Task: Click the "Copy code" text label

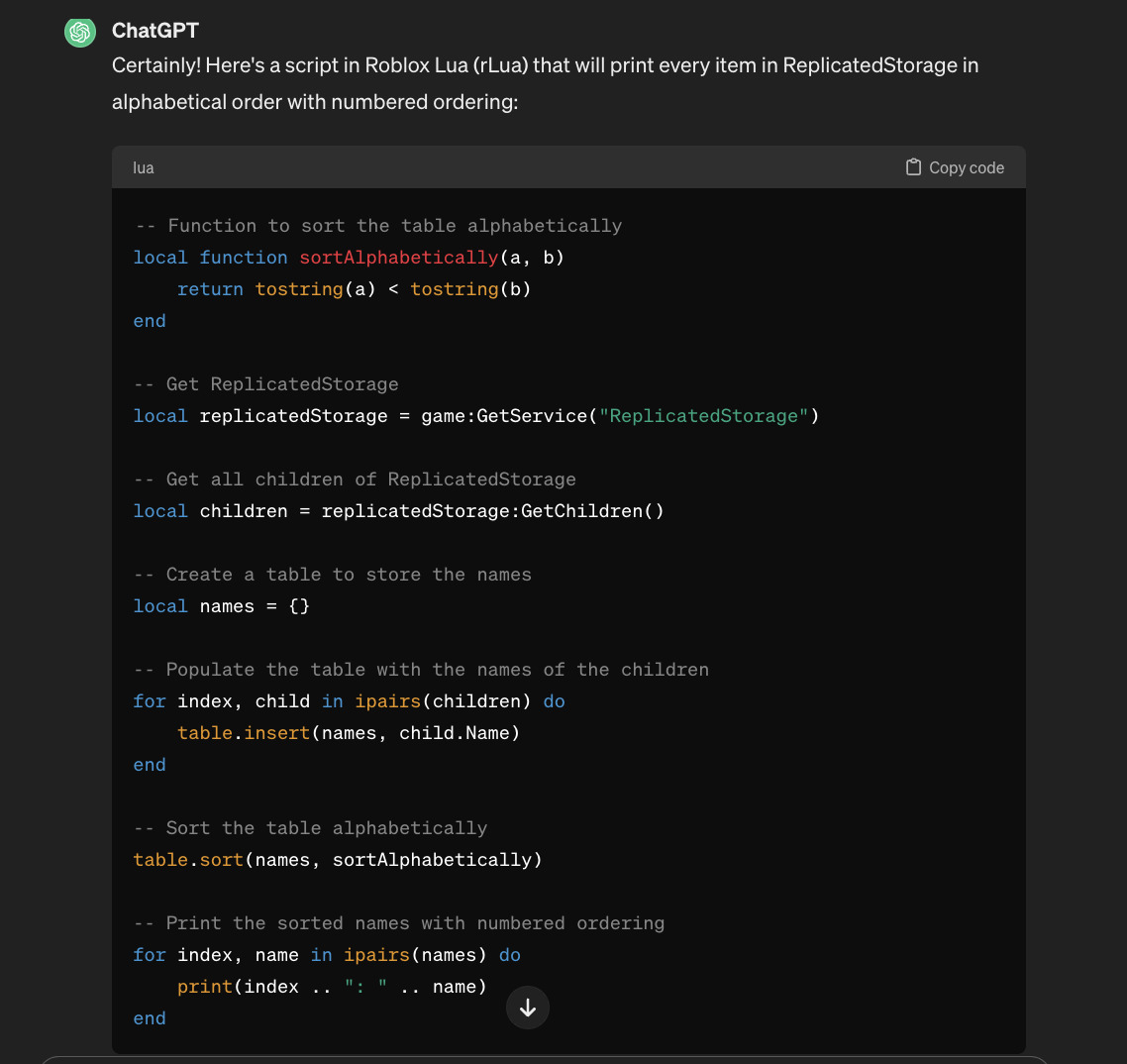Action: [966, 168]
